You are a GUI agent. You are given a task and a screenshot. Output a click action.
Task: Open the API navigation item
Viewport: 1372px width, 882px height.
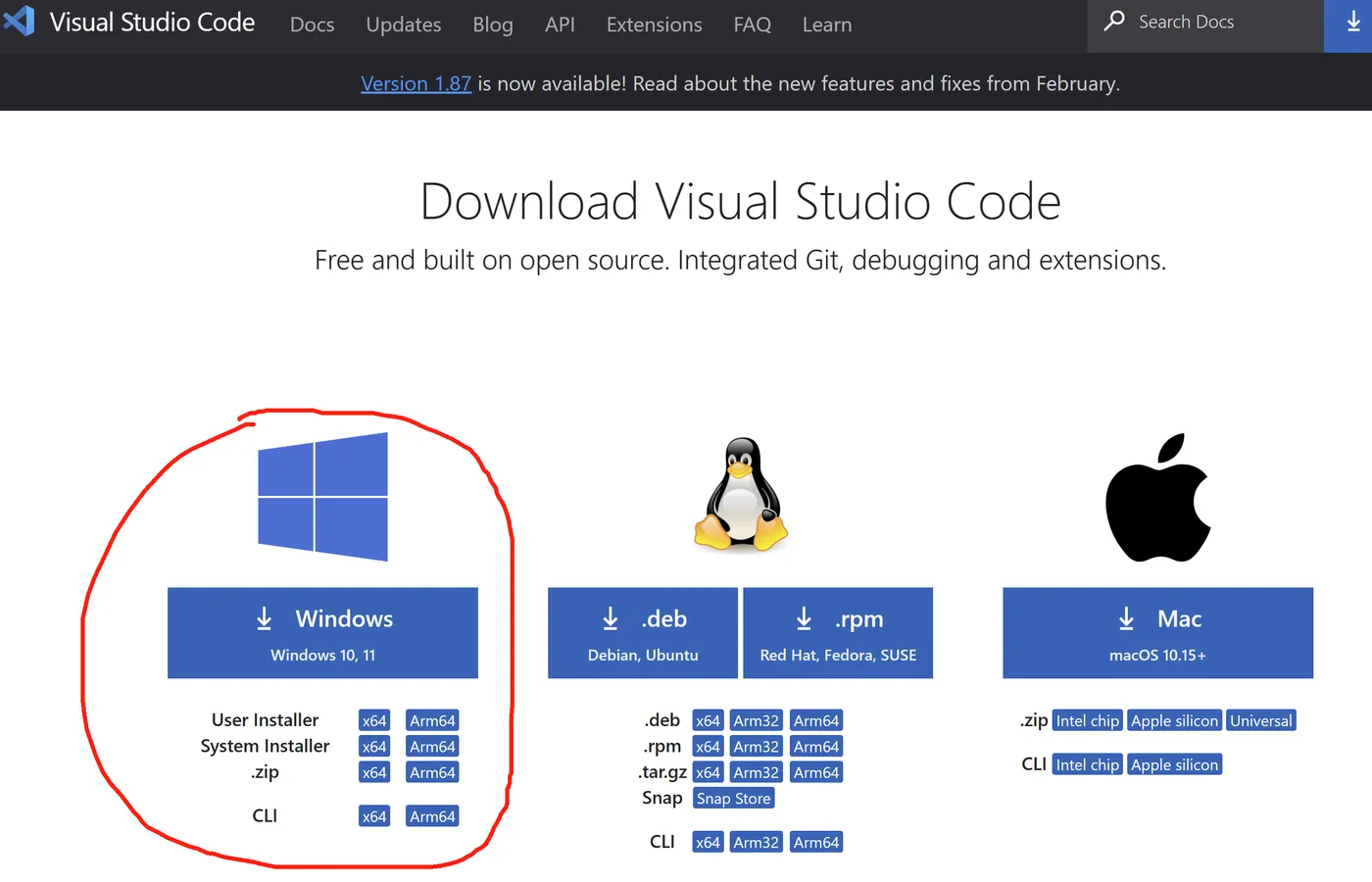[x=560, y=24]
